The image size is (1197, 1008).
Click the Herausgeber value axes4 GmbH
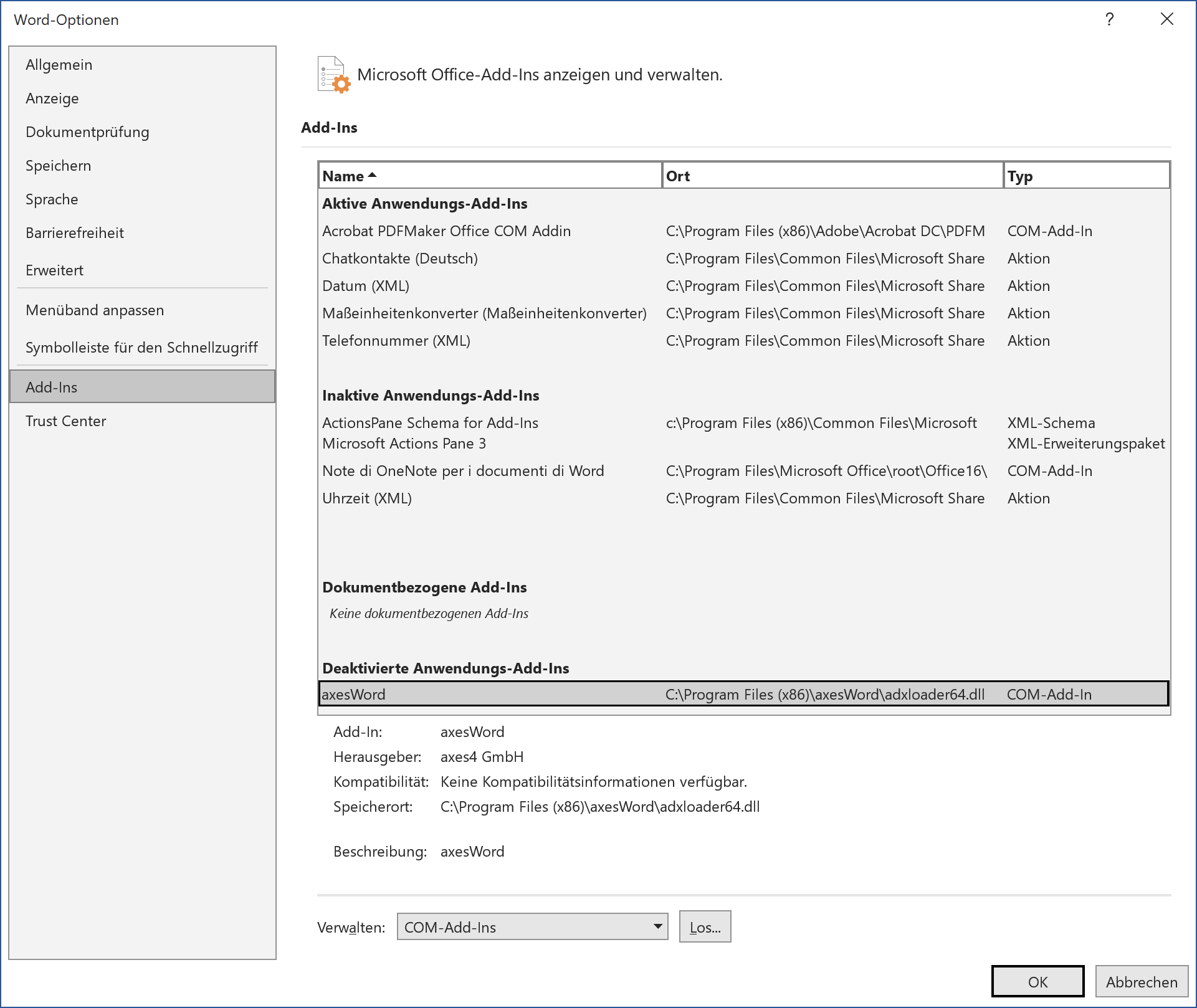click(x=482, y=757)
